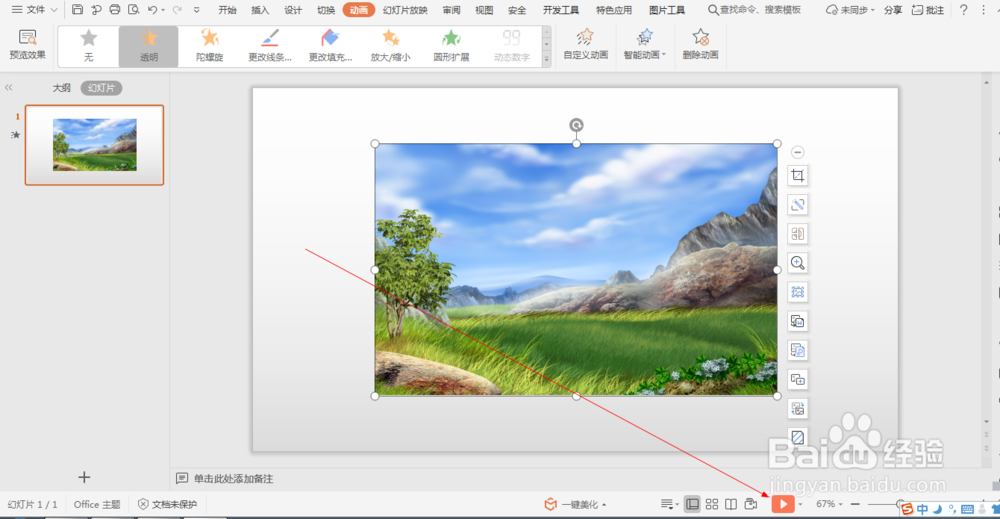This screenshot has height=519, width=1000.
Task: Open the 视图 View tab
Action: coord(484,10)
